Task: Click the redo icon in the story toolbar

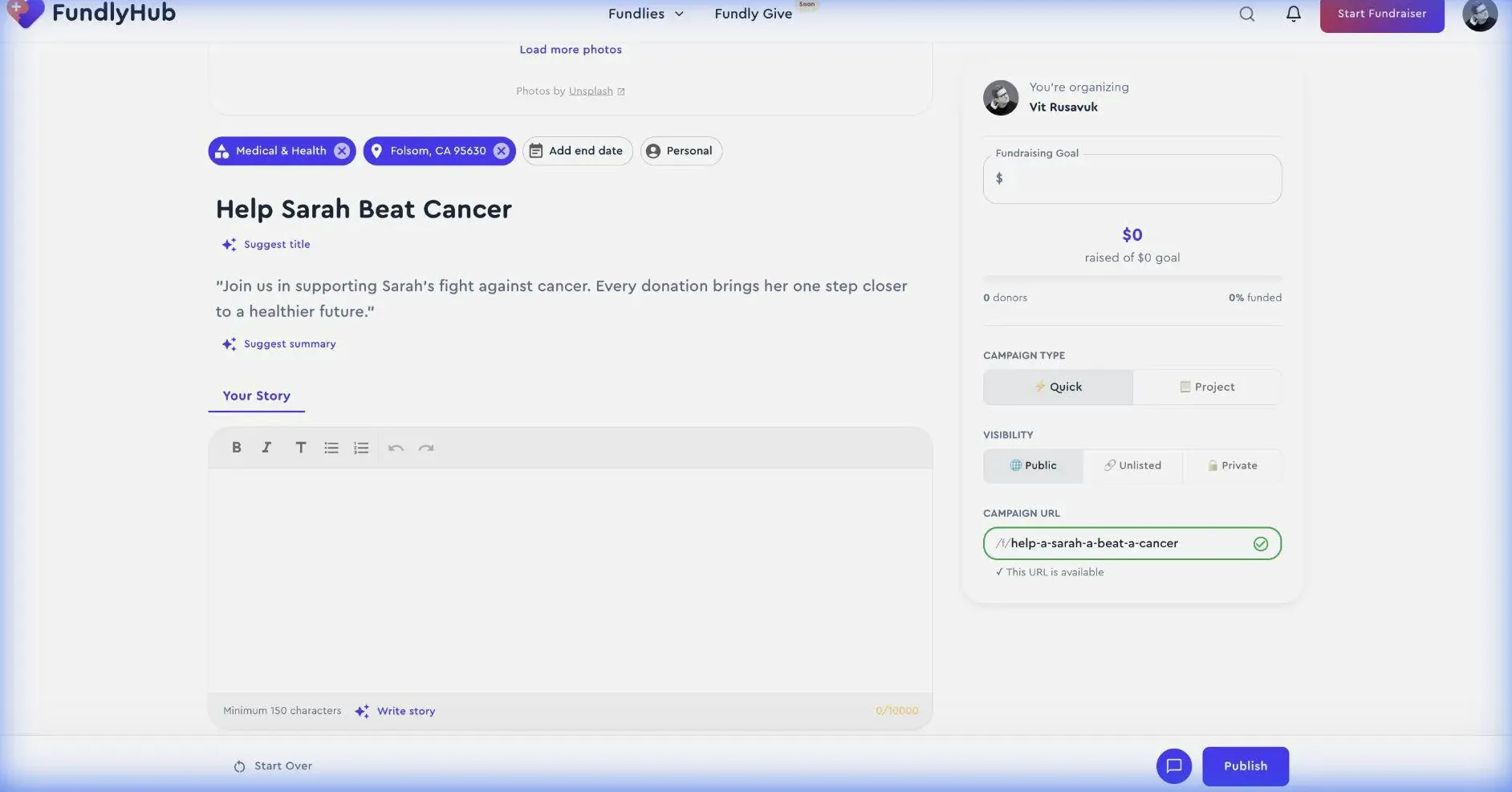Action: [426, 447]
